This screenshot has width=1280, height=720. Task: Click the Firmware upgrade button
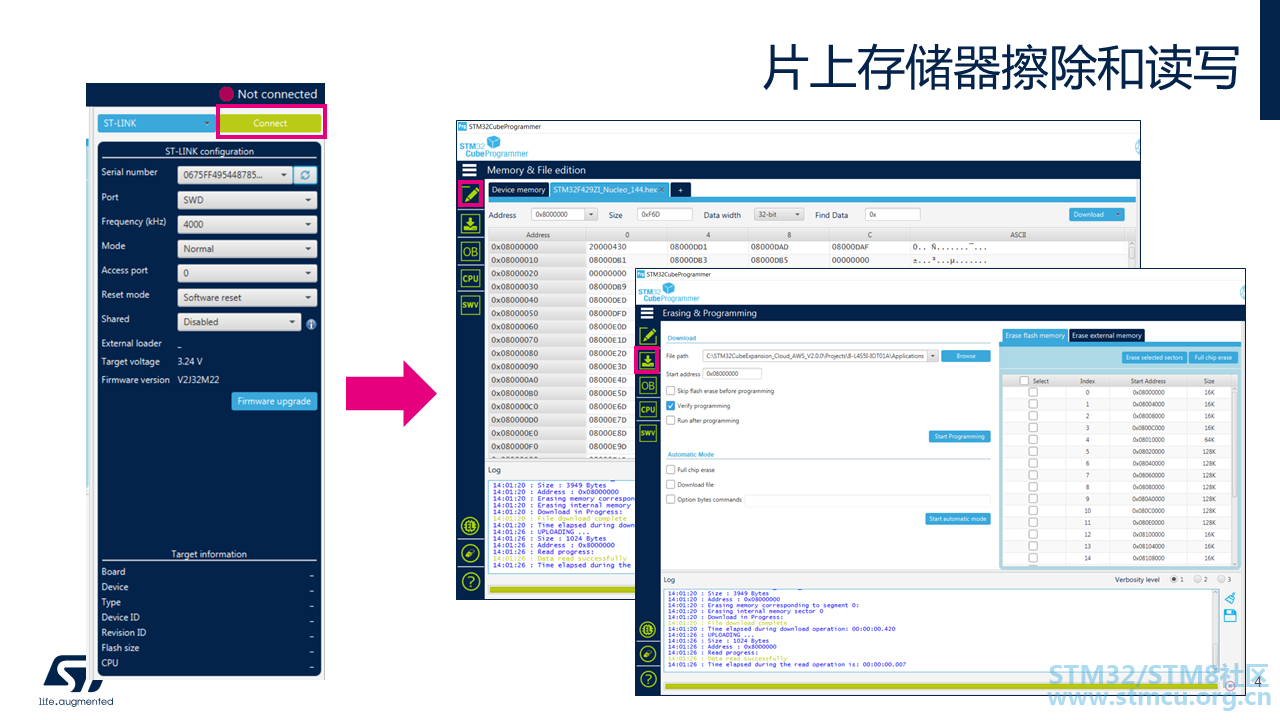[x=275, y=401]
